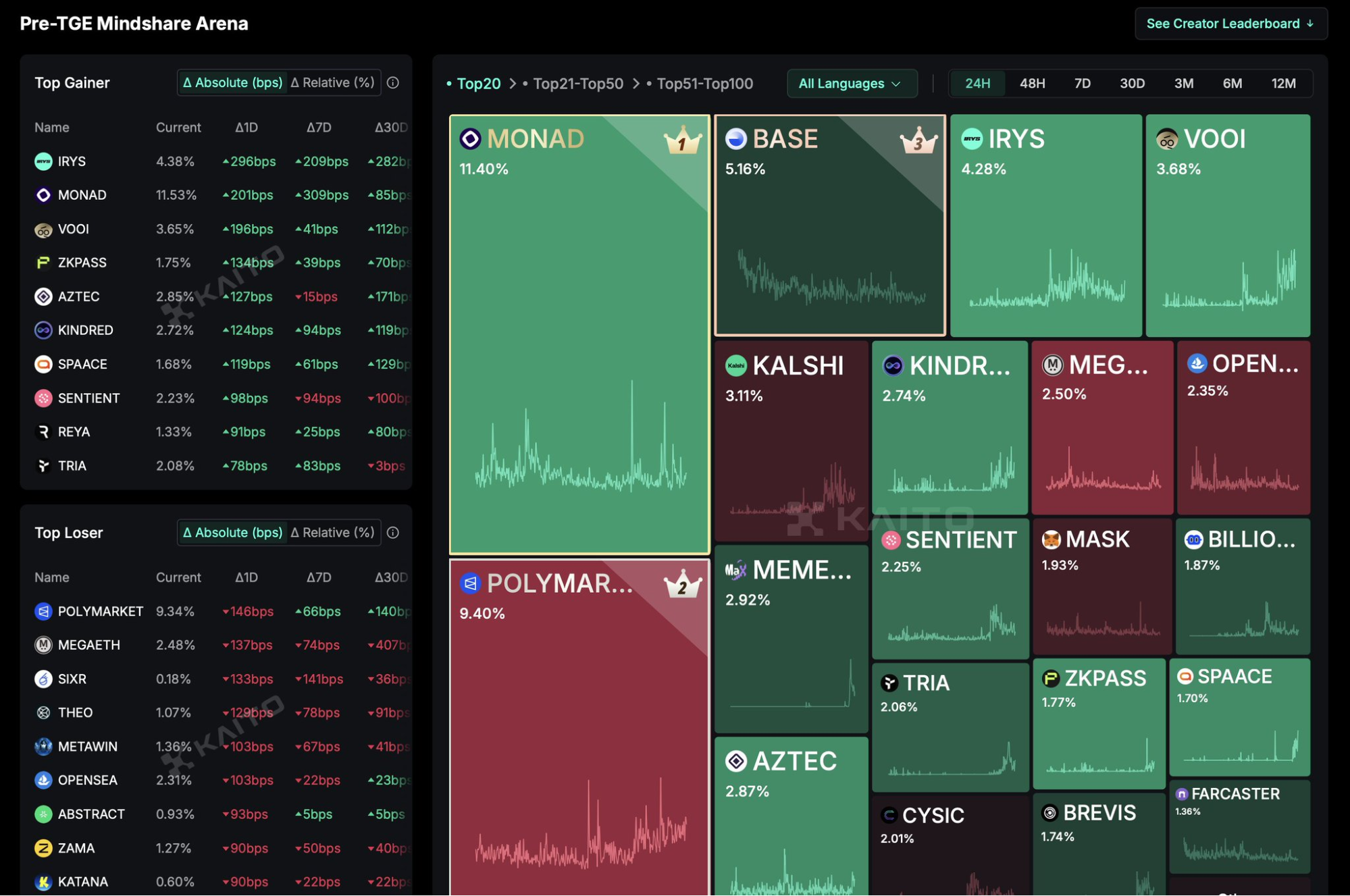The width and height of the screenshot is (1350, 896).
Task: Open the All Languages dropdown
Action: [x=851, y=84]
